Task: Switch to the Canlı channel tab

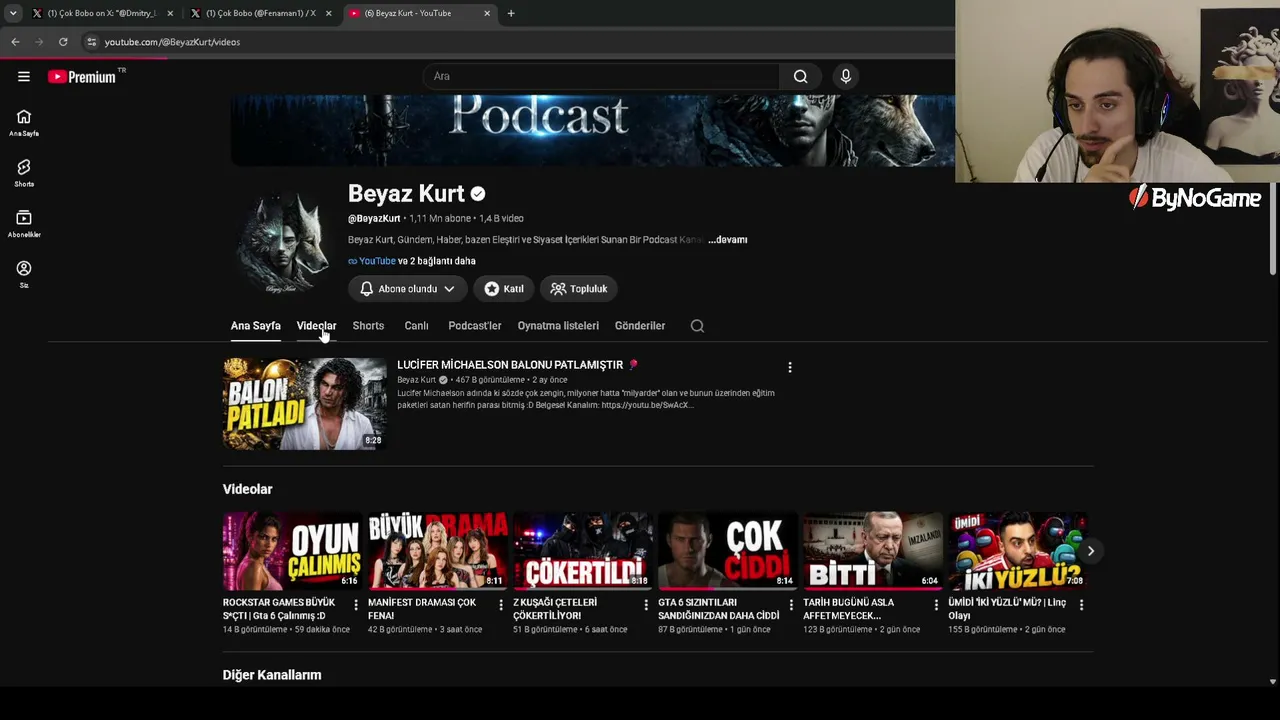Action: pyautogui.click(x=416, y=326)
